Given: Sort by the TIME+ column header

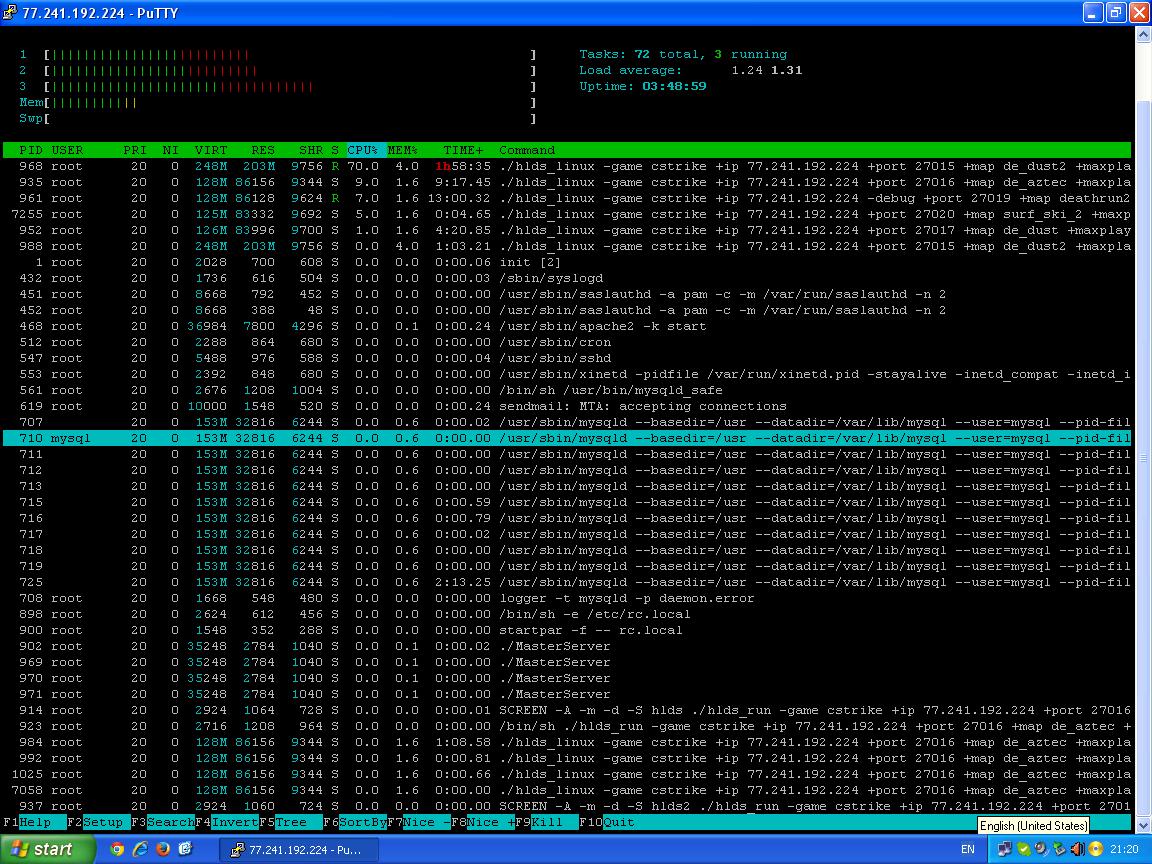Looking at the screenshot, I should [x=463, y=150].
